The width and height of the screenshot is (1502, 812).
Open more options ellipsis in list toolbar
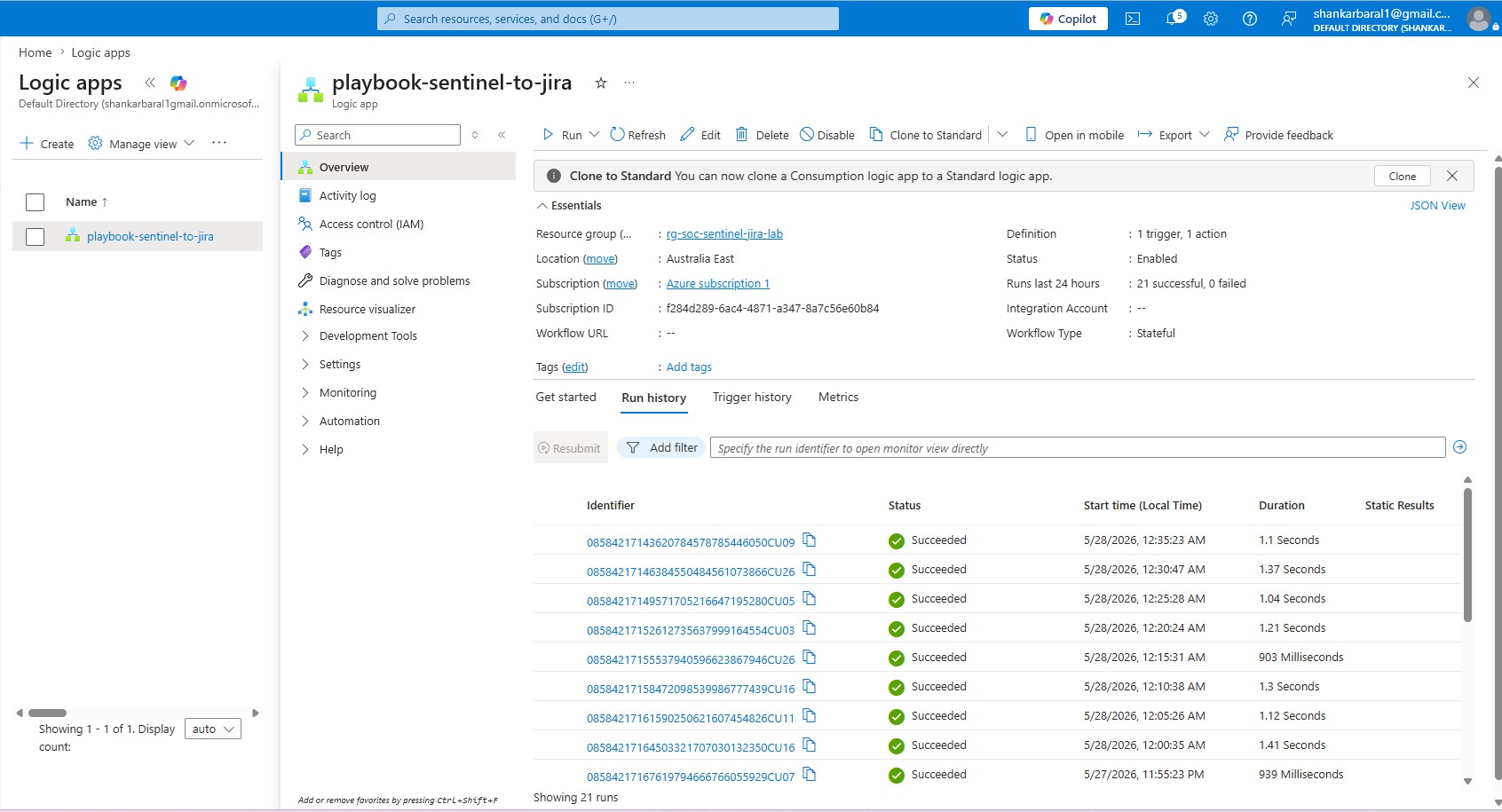[219, 143]
